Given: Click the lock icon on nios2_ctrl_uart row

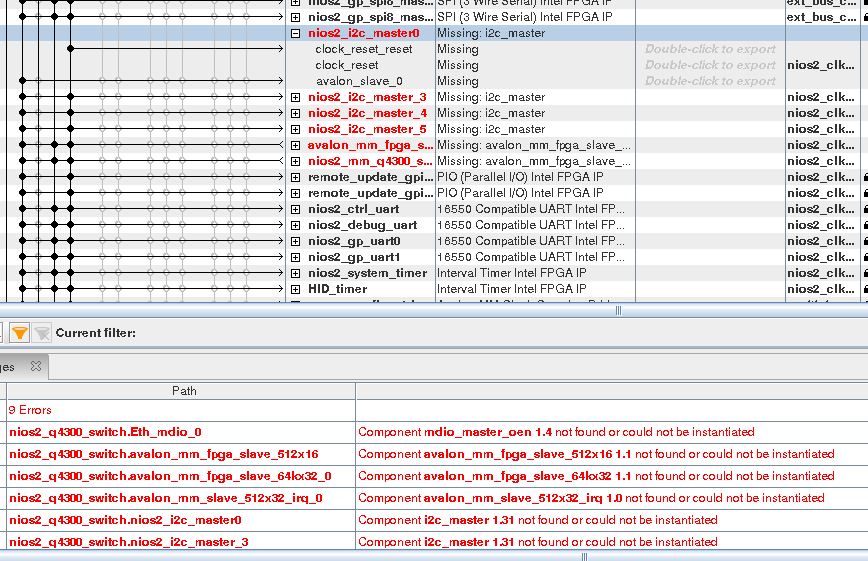Looking at the screenshot, I should (x=864, y=209).
